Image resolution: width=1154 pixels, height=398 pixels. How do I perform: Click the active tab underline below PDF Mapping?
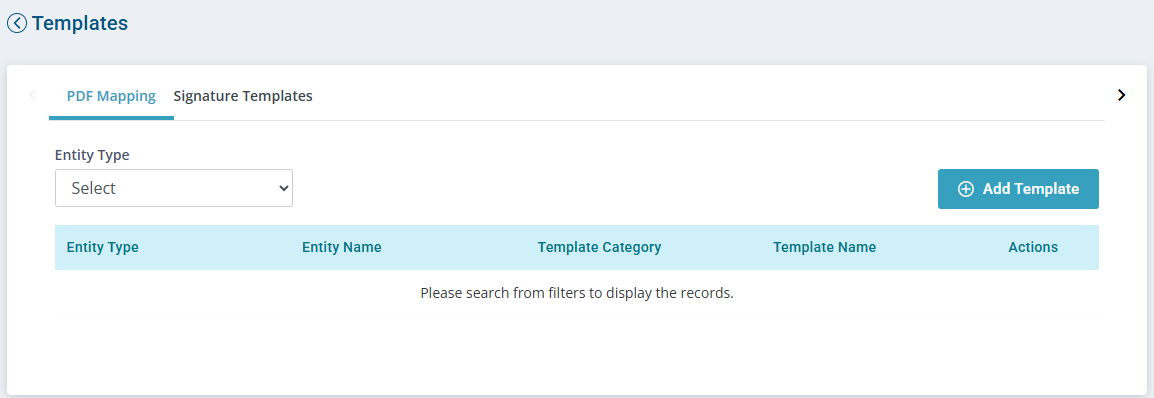(111, 118)
